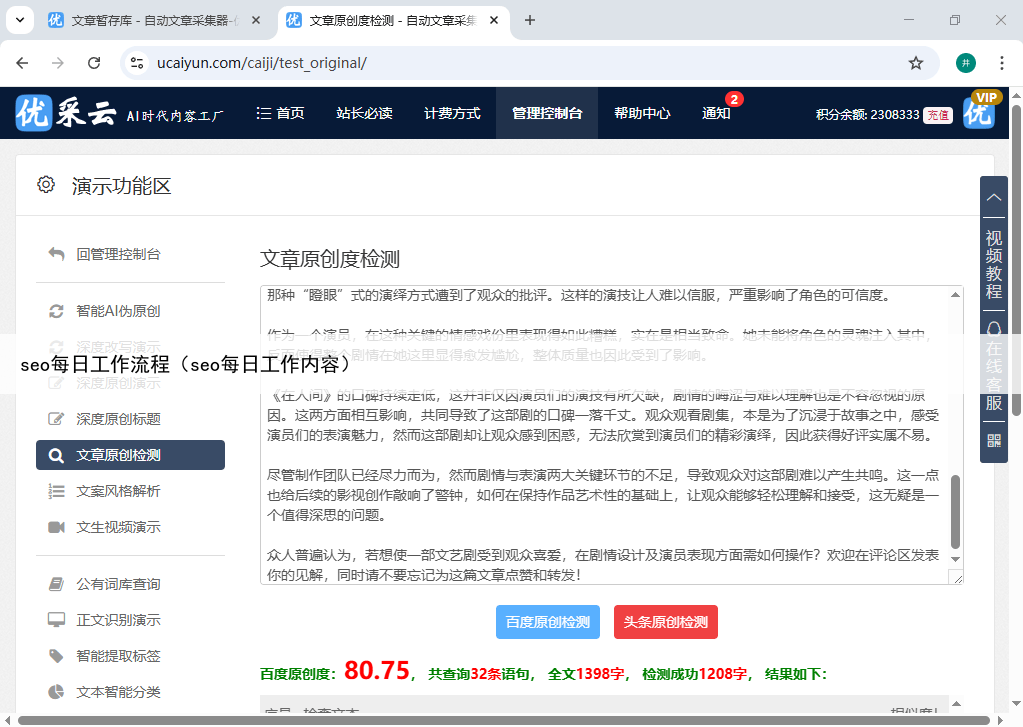
Task: Switch to the 文章暂存库 browser tab
Action: [150, 20]
